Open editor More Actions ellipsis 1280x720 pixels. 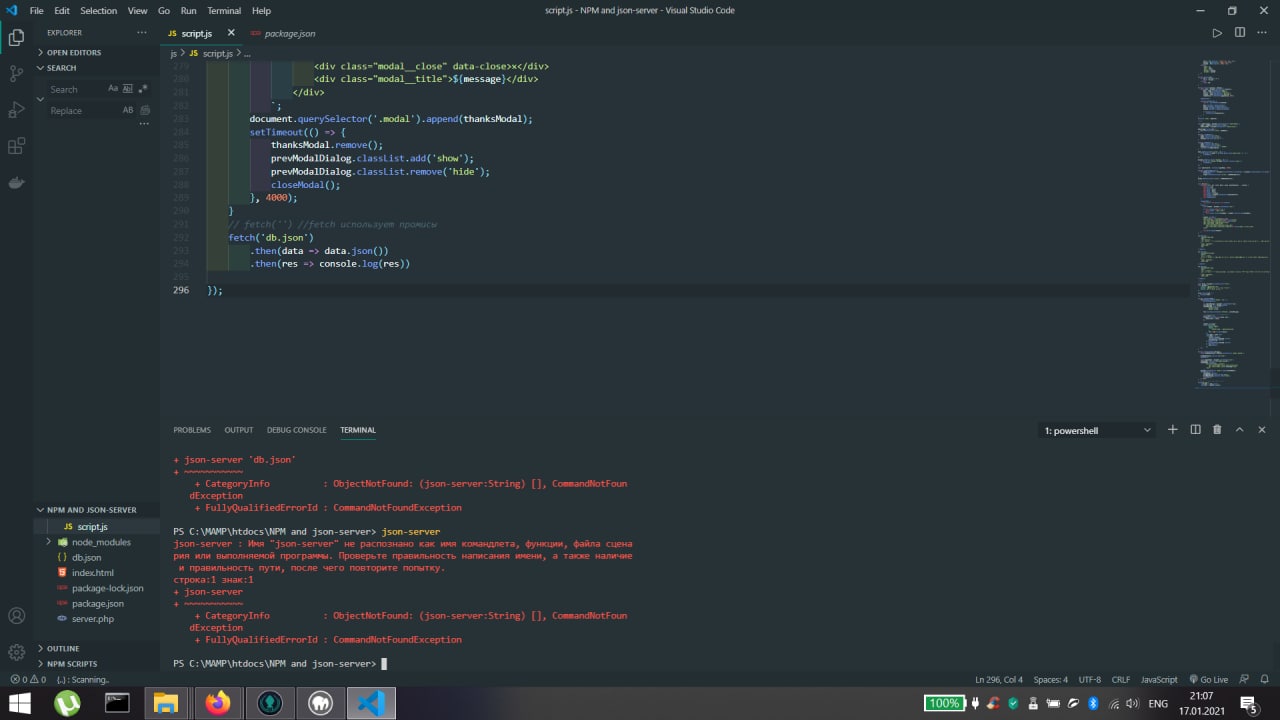tap(1262, 33)
